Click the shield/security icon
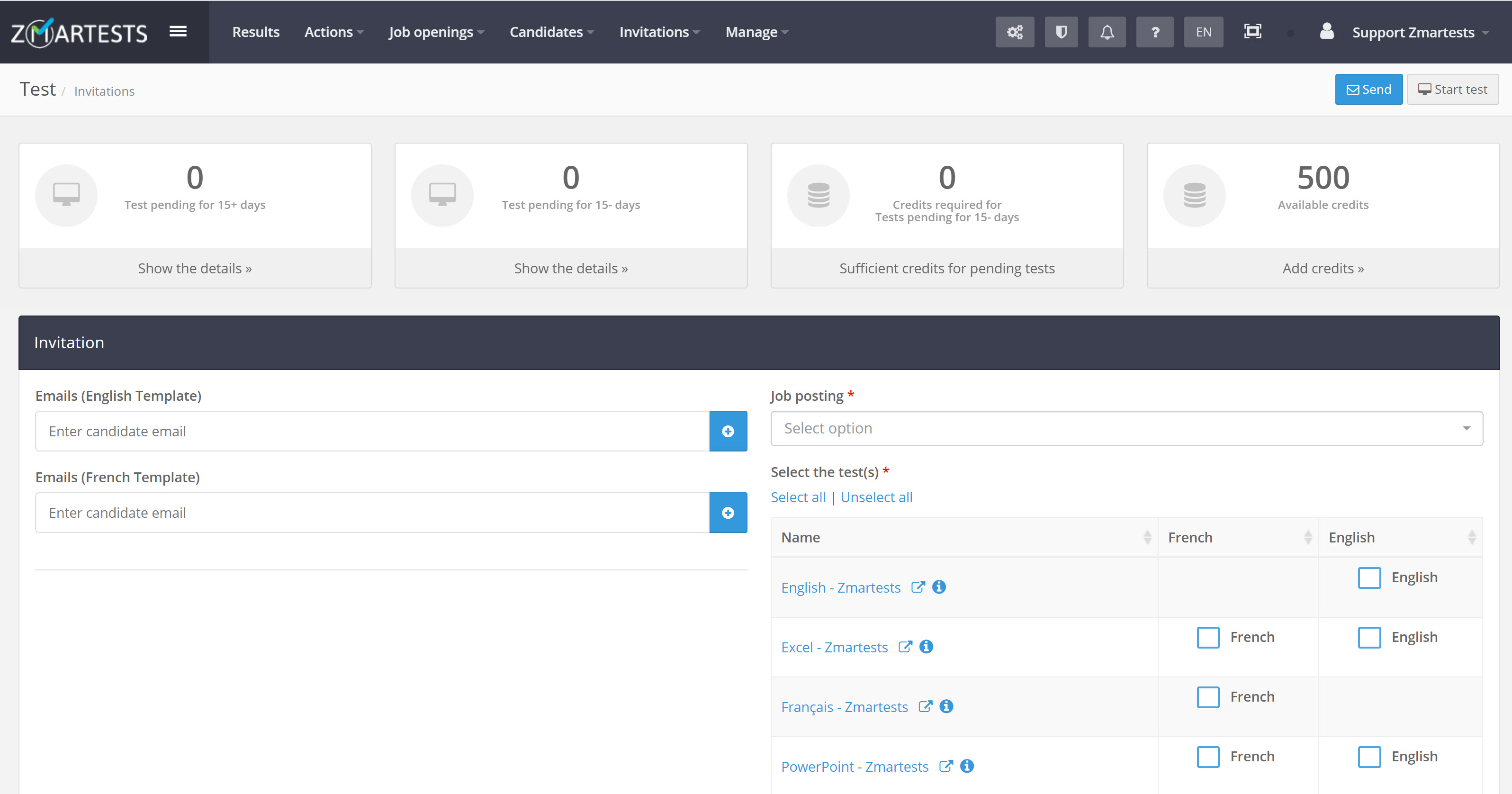Screen dimensions: 1512x794 (1061, 31)
